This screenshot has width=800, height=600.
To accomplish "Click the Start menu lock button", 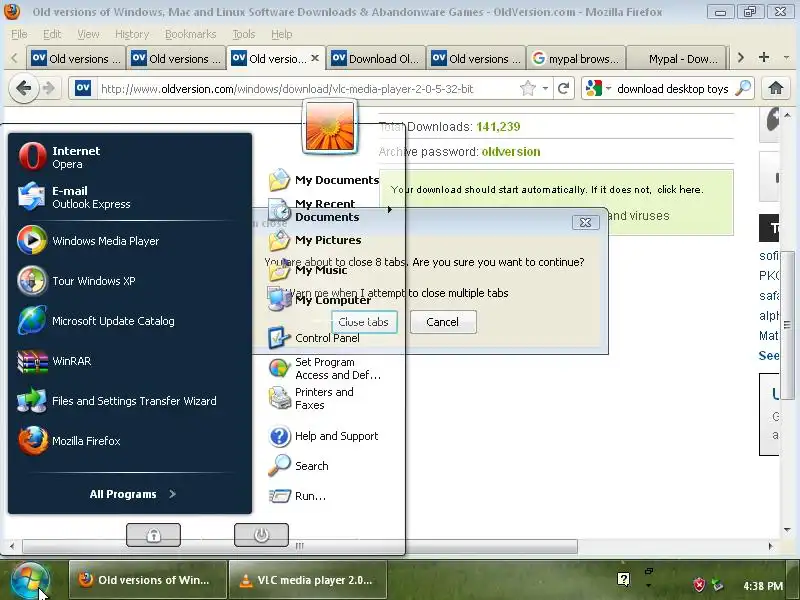I will pyautogui.click(x=154, y=535).
